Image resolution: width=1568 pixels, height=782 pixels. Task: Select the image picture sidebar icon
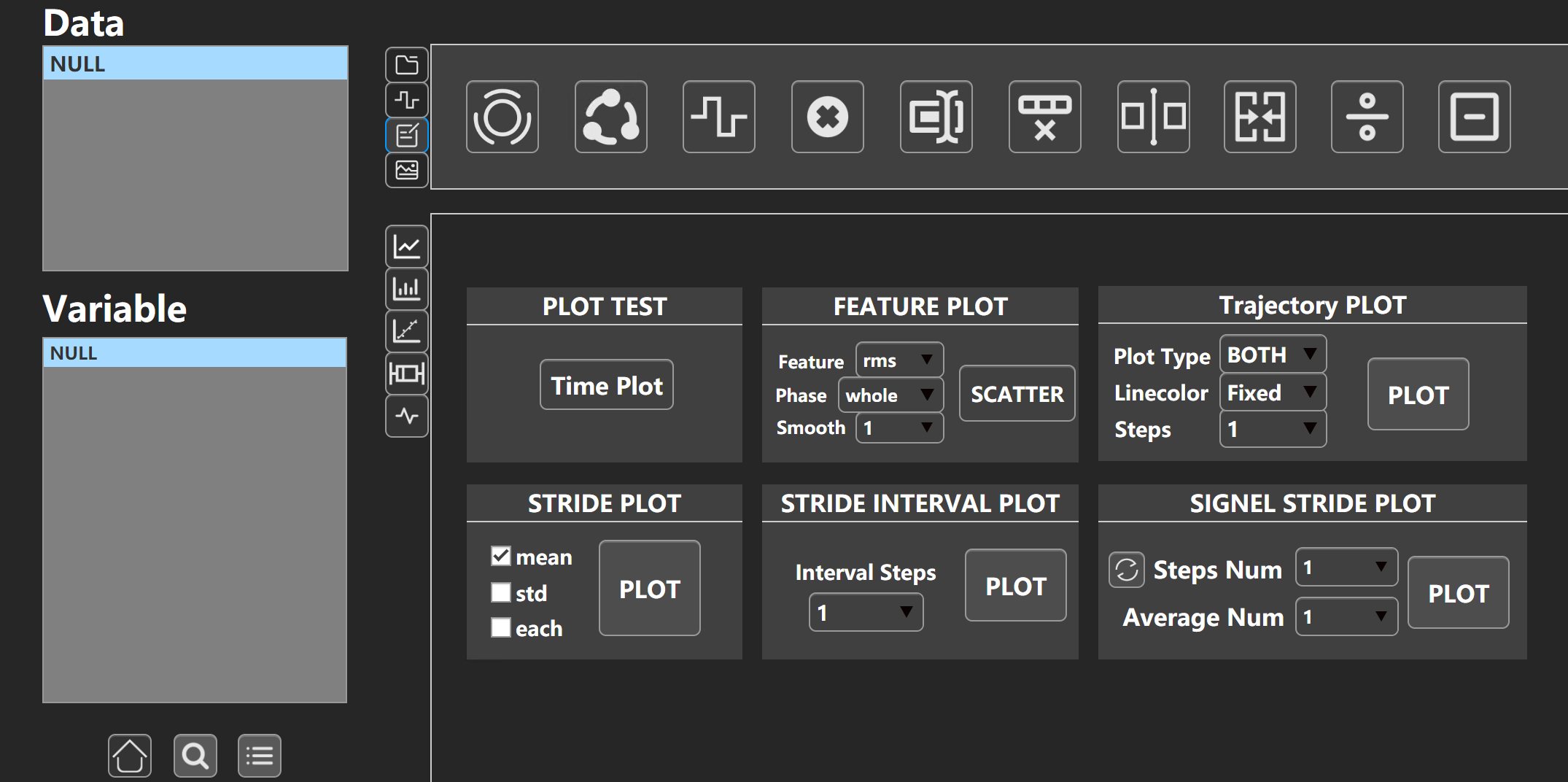[x=406, y=170]
